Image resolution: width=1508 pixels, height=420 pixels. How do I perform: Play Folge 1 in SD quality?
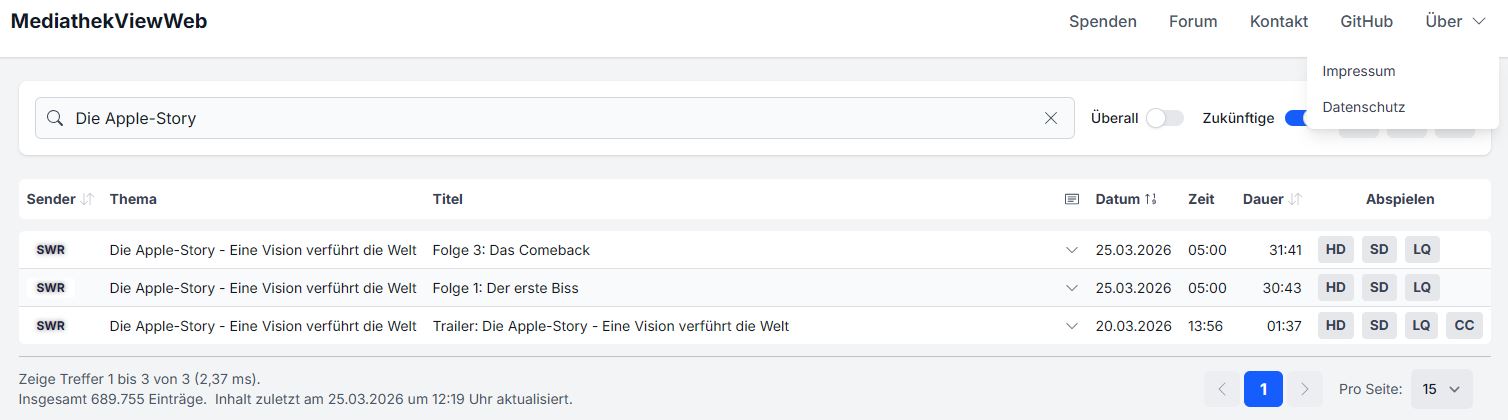[x=1379, y=288]
